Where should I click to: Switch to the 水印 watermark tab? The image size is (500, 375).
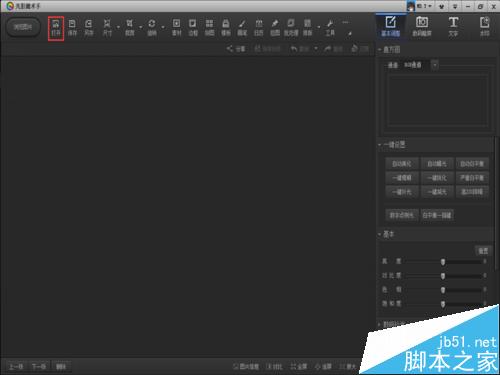(485, 27)
